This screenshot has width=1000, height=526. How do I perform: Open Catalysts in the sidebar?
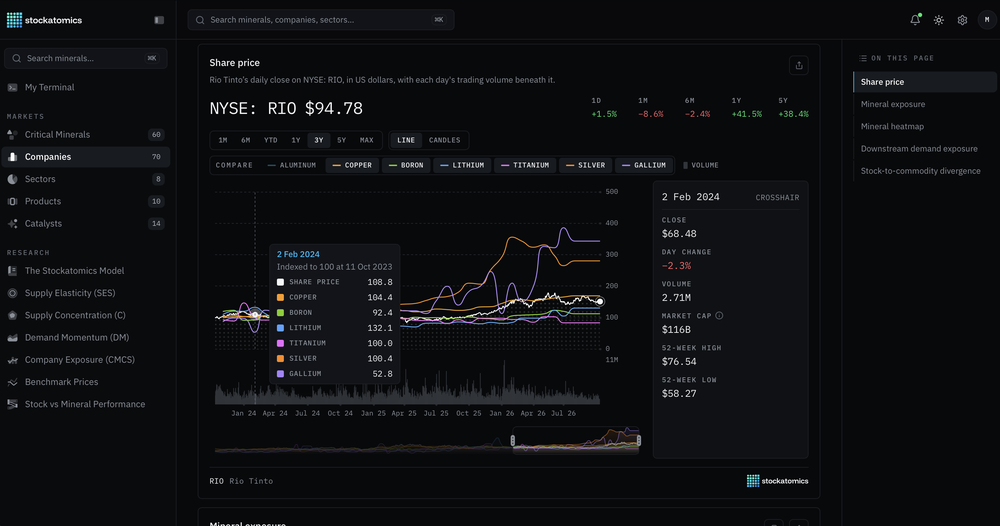pos(85,224)
